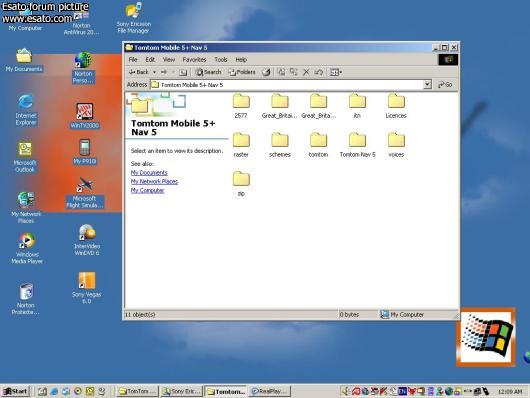Viewport: 530px width, 398px height.
Task: Switch to the RealPlay... taskbar button
Action: point(270,391)
